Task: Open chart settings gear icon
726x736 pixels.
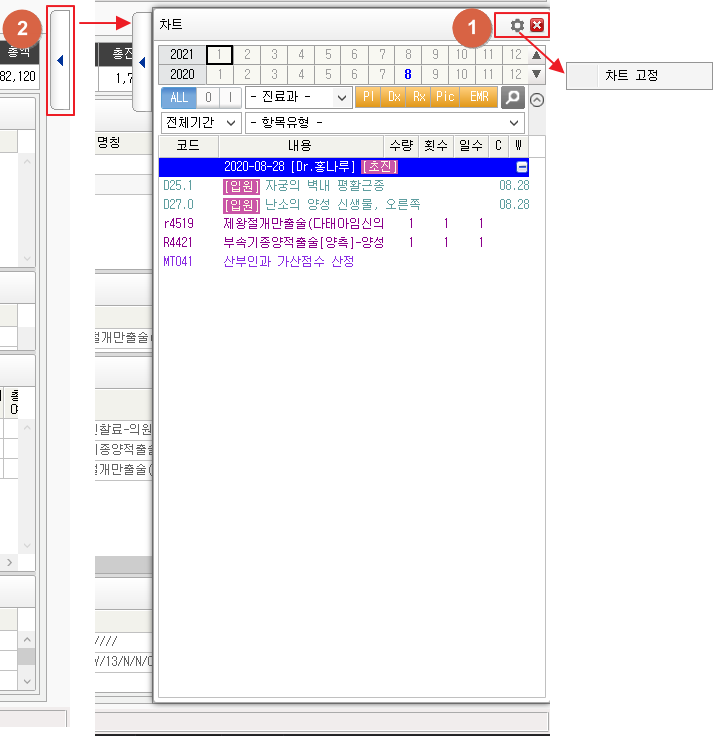Action: tap(517, 25)
